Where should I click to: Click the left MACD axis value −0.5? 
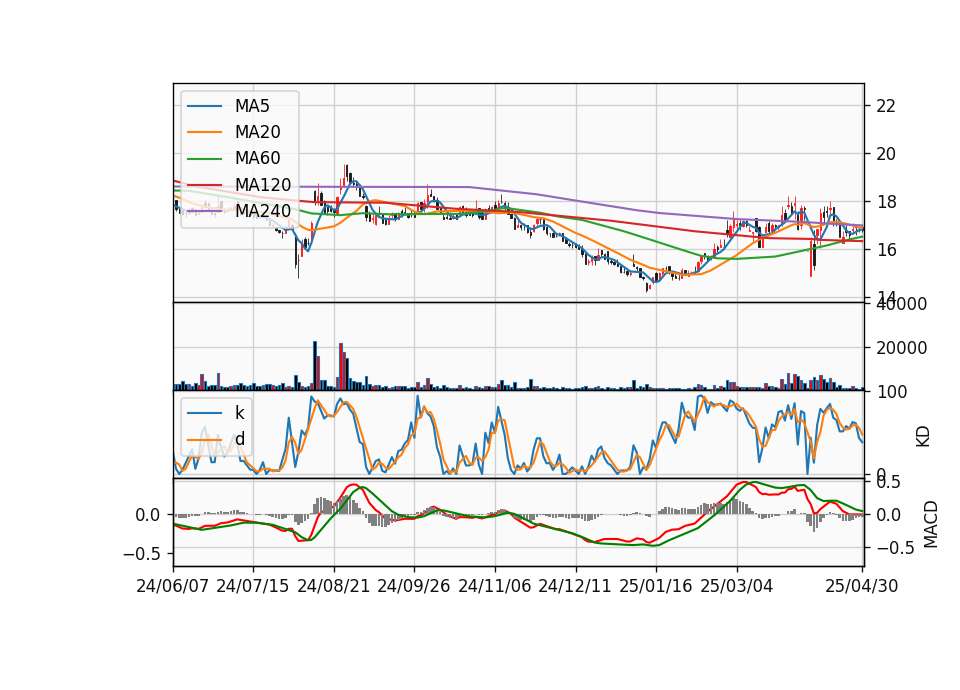142,553
